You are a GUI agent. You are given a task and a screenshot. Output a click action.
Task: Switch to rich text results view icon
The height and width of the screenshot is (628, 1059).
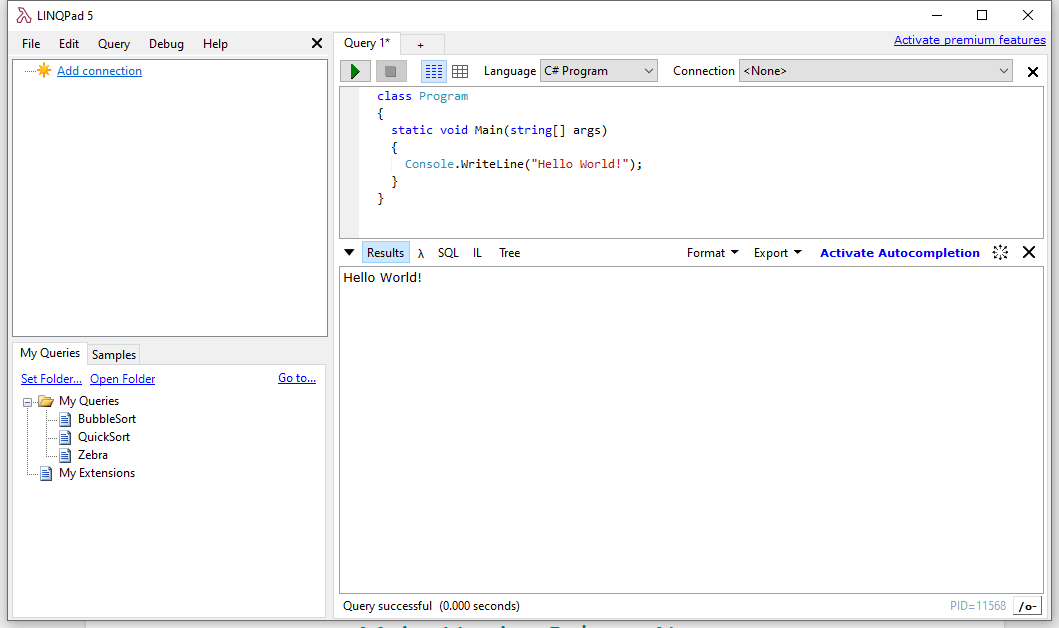click(434, 71)
